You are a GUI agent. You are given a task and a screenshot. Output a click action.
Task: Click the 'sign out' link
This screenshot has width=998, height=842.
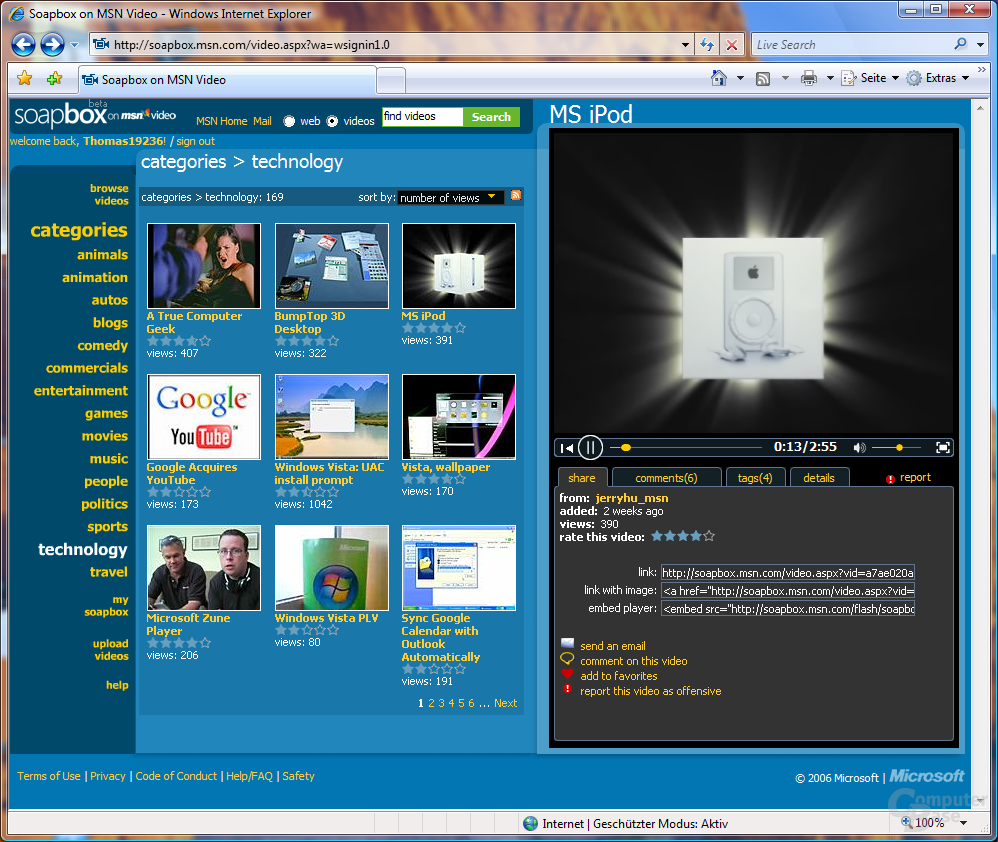[x=198, y=141]
